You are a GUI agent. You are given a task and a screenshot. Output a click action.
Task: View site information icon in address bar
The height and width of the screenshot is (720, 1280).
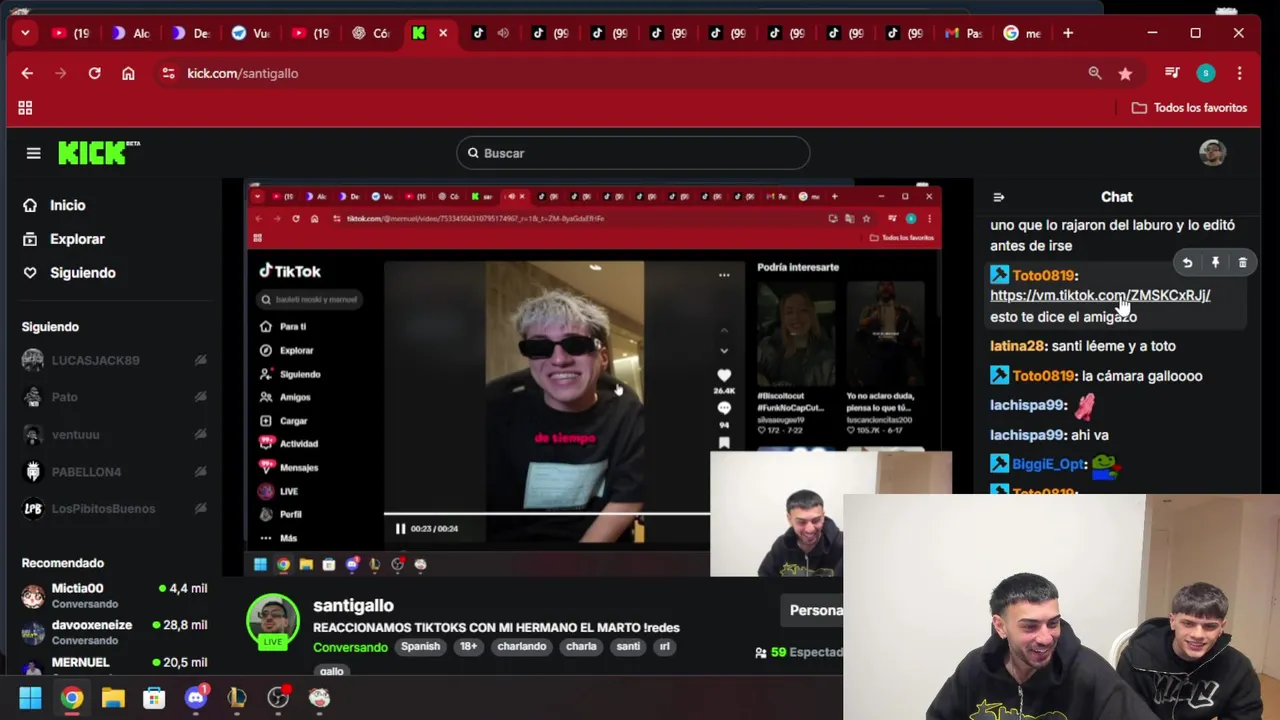tap(168, 73)
